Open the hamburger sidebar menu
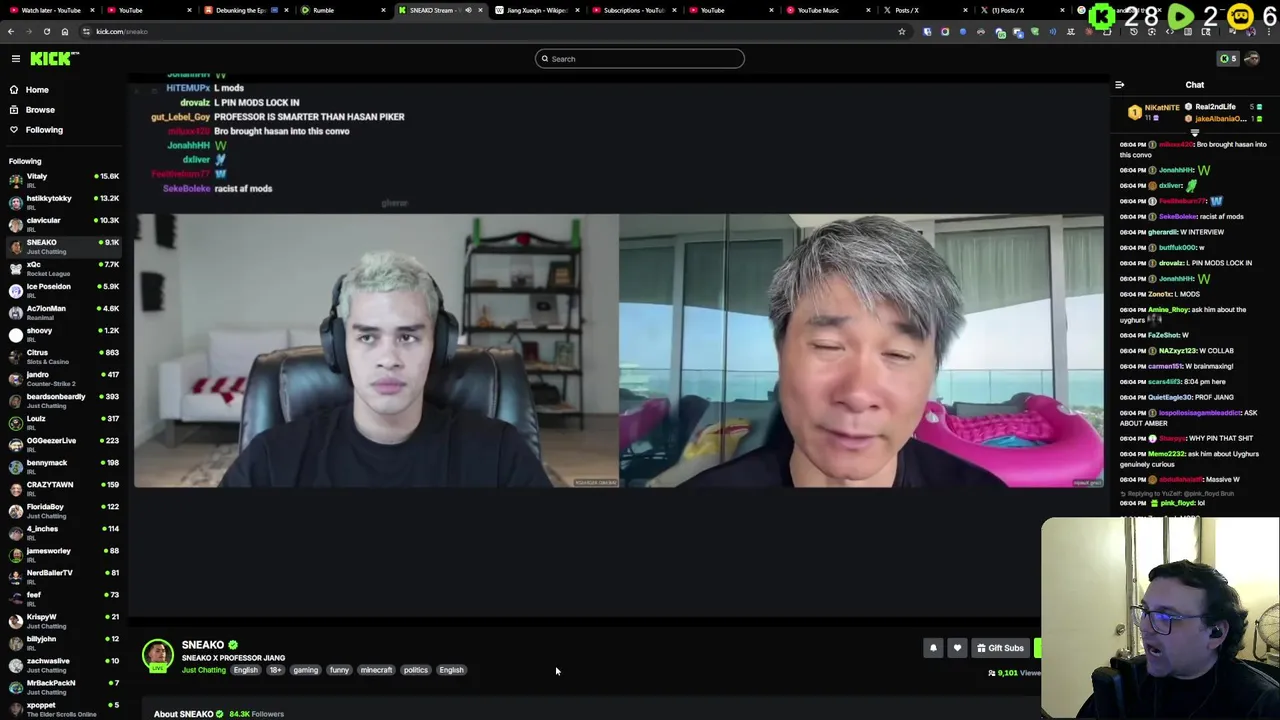Viewport: 1280px width, 720px height. [x=16, y=59]
